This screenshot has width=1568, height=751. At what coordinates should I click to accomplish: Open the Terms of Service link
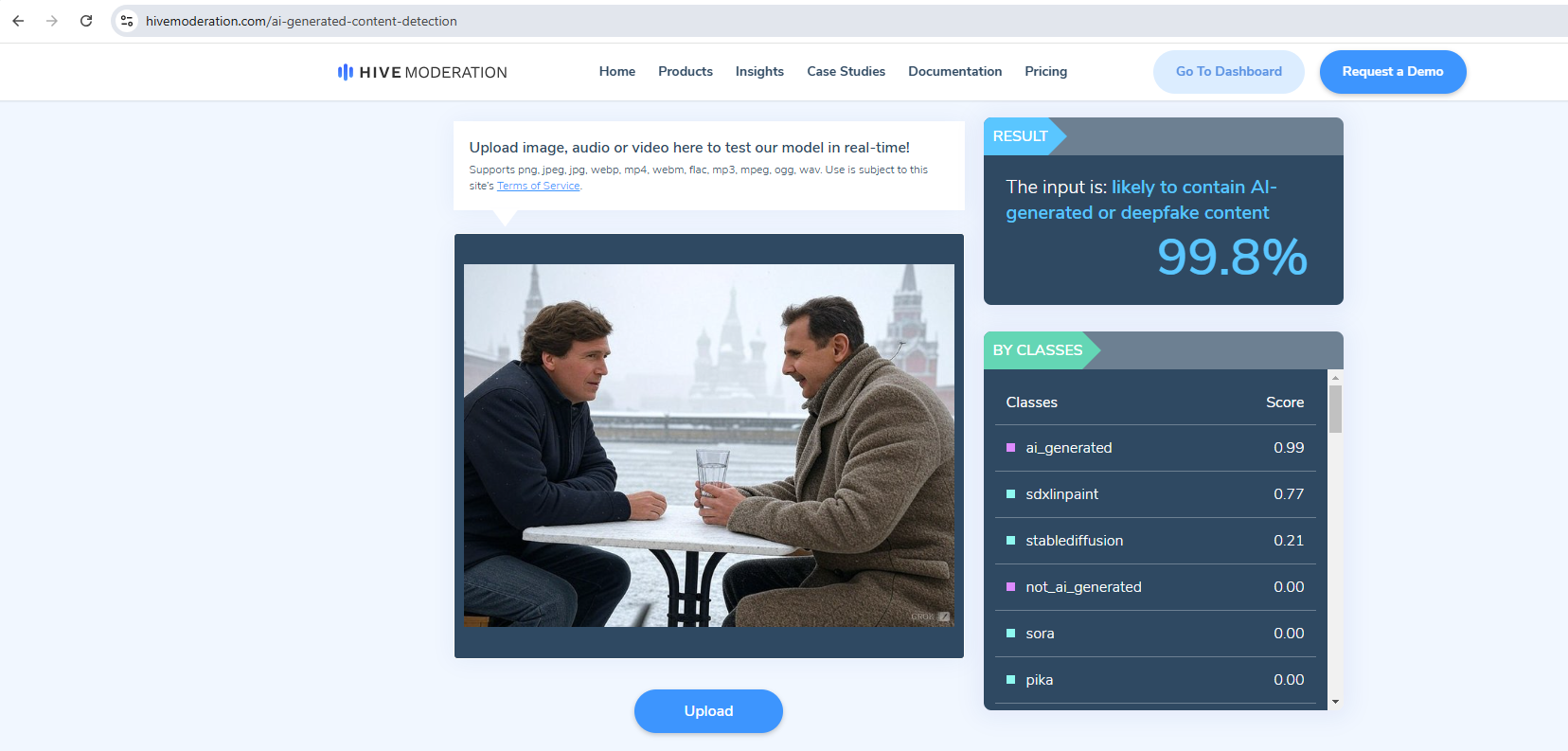tap(538, 187)
